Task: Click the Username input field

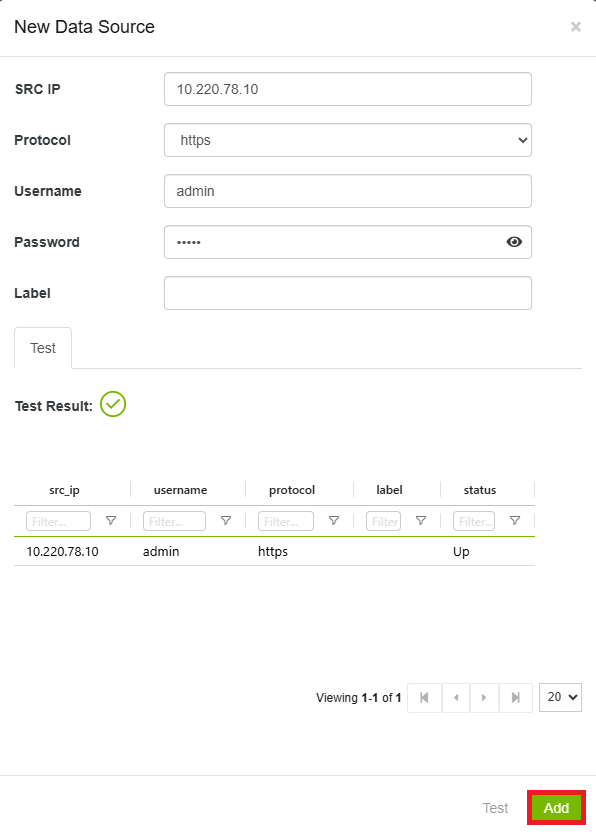Action: click(x=348, y=191)
